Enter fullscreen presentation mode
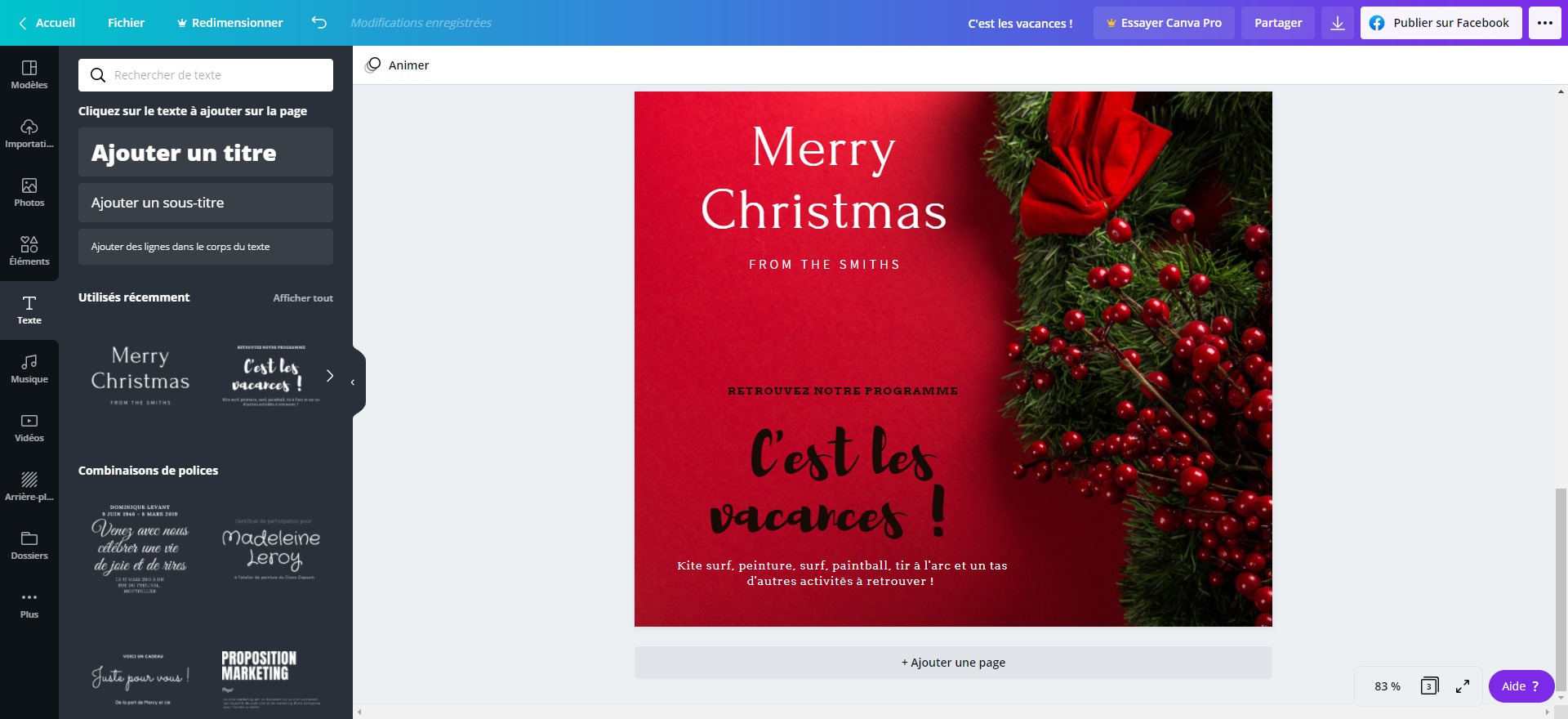The image size is (1568, 719). [x=1463, y=686]
